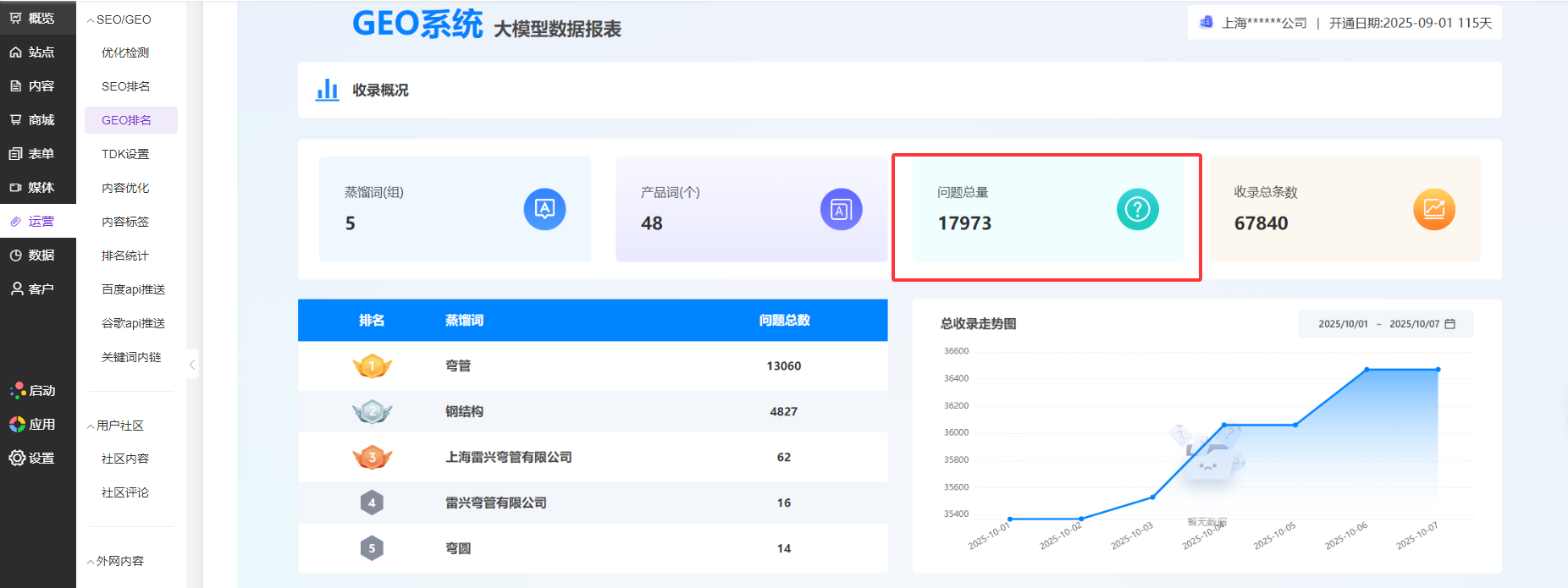Open the SEO排名 menu item
Screen dimensions: 1568x588
(125, 86)
